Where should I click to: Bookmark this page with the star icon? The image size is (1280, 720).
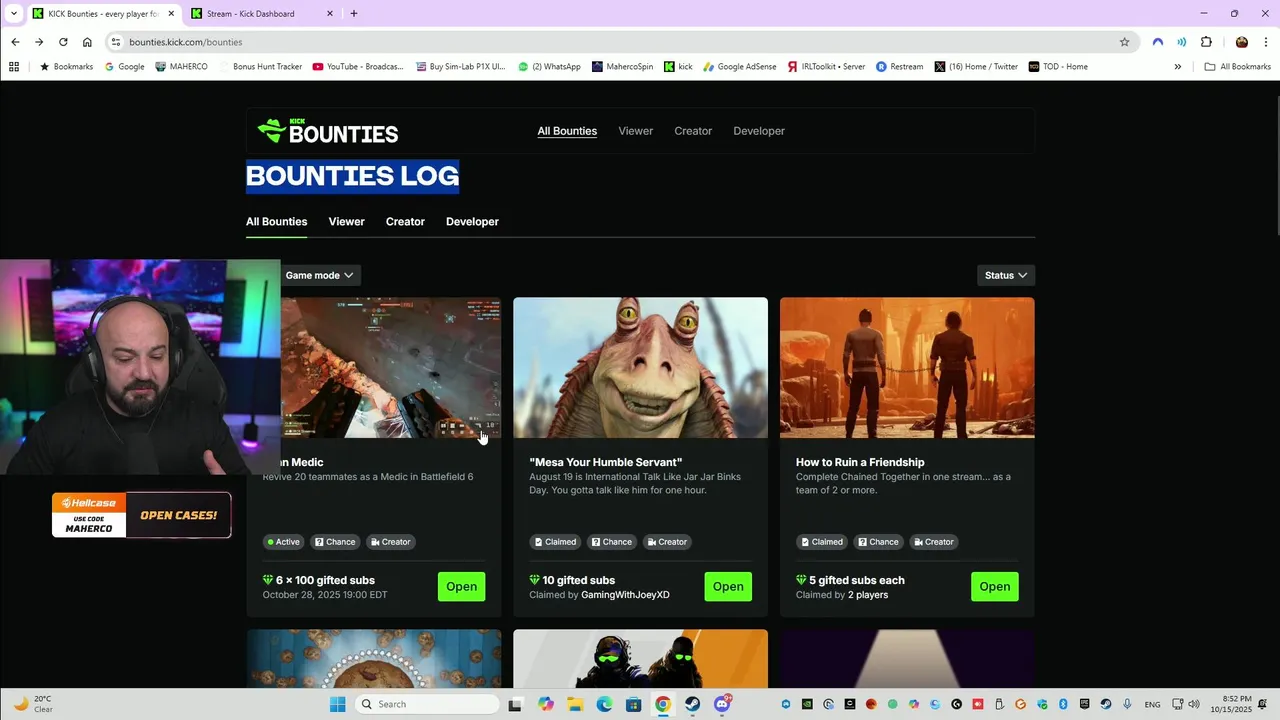tap(1124, 42)
